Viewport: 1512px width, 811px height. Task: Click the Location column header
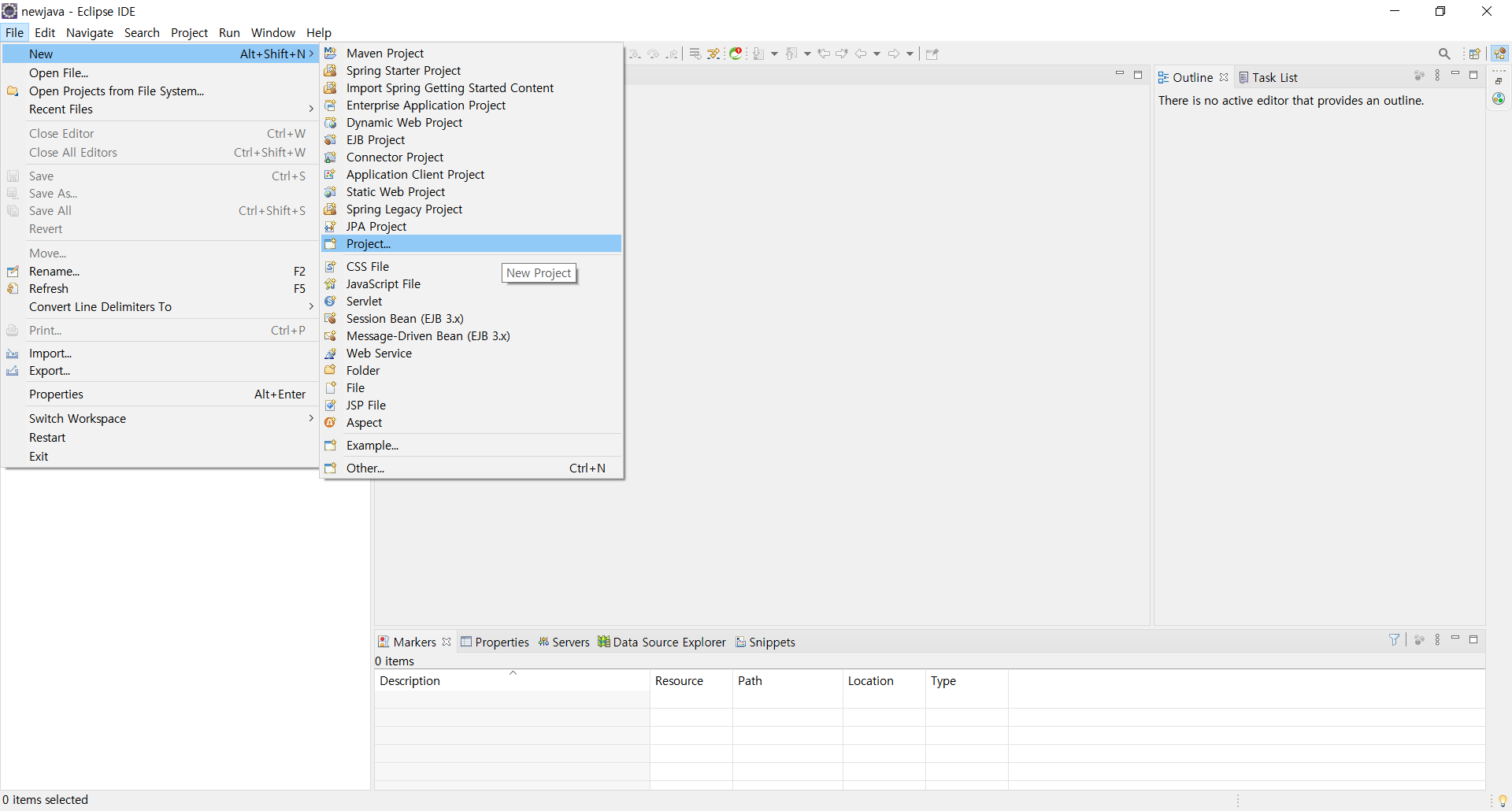tap(884, 680)
